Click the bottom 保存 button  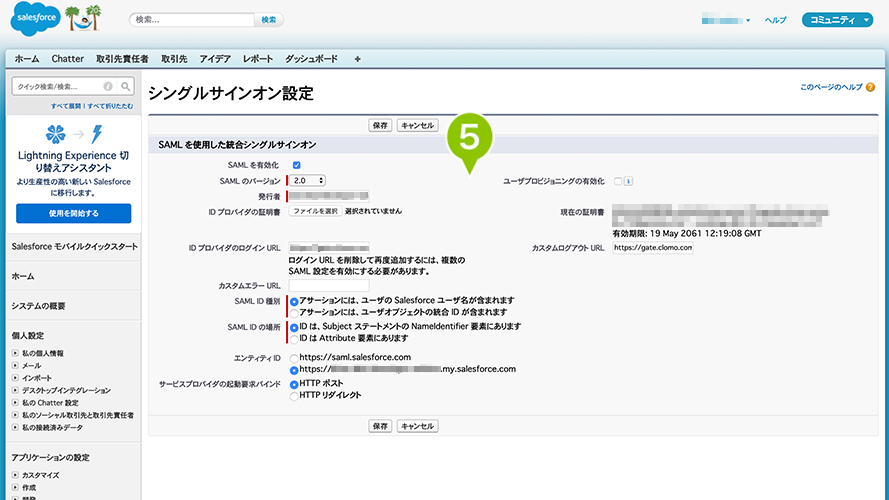(380, 426)
